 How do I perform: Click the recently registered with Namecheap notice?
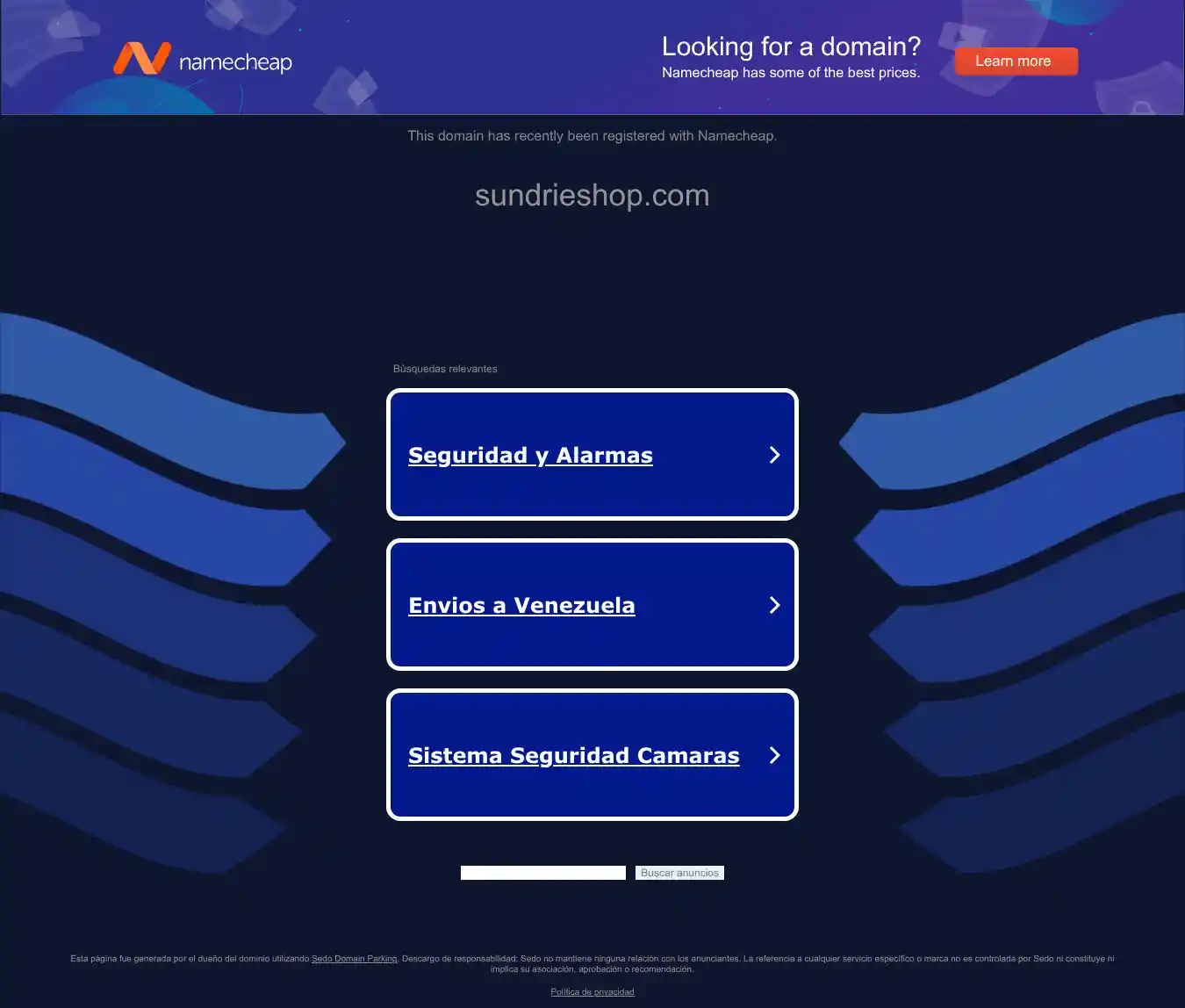592,136
